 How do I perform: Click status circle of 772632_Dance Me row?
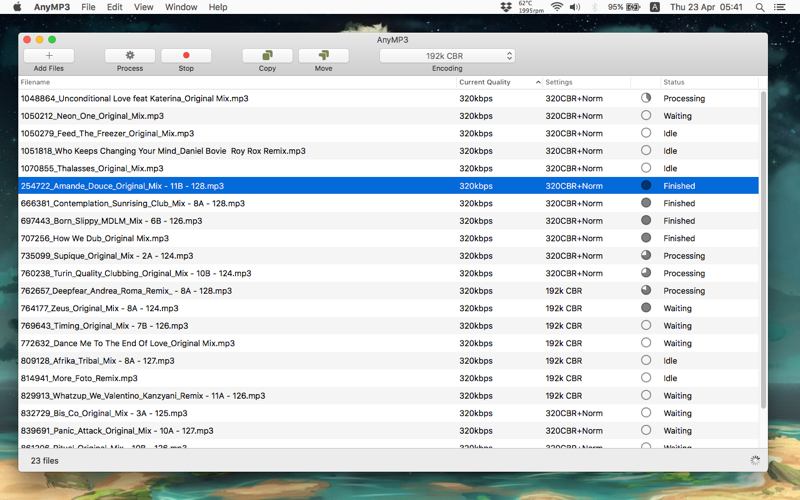(x=646, y=342)
